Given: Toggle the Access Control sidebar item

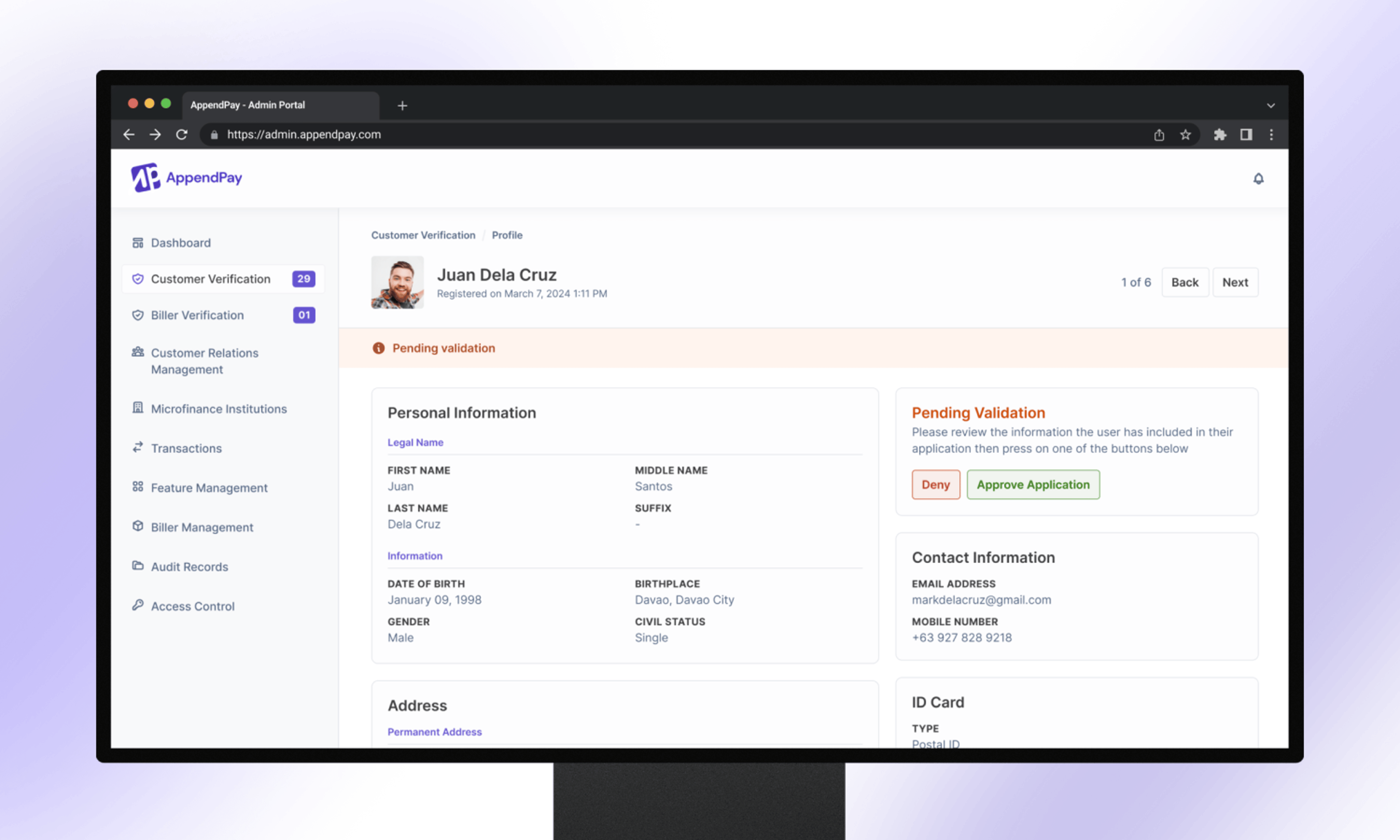Looking at the screenshot, I should point(192,605).
